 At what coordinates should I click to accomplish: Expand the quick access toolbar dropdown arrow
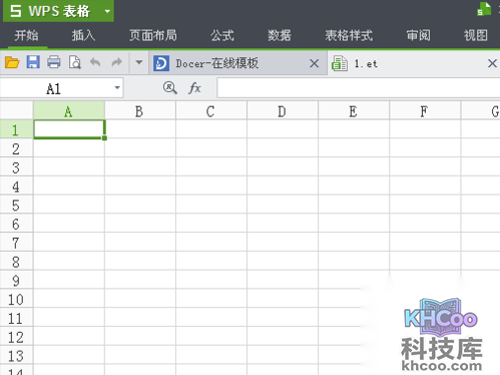pos(139,62)
